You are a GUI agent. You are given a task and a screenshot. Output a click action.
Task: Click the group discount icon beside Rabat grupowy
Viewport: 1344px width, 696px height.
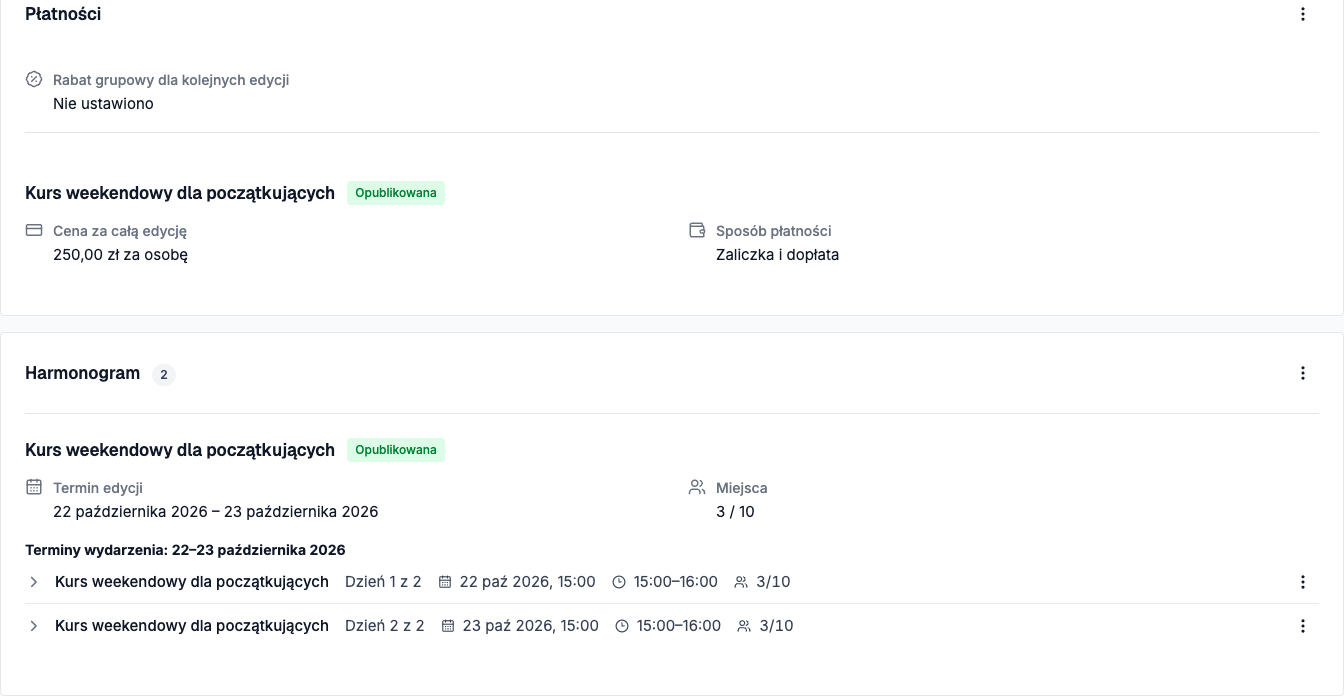(x=34, y=79)
